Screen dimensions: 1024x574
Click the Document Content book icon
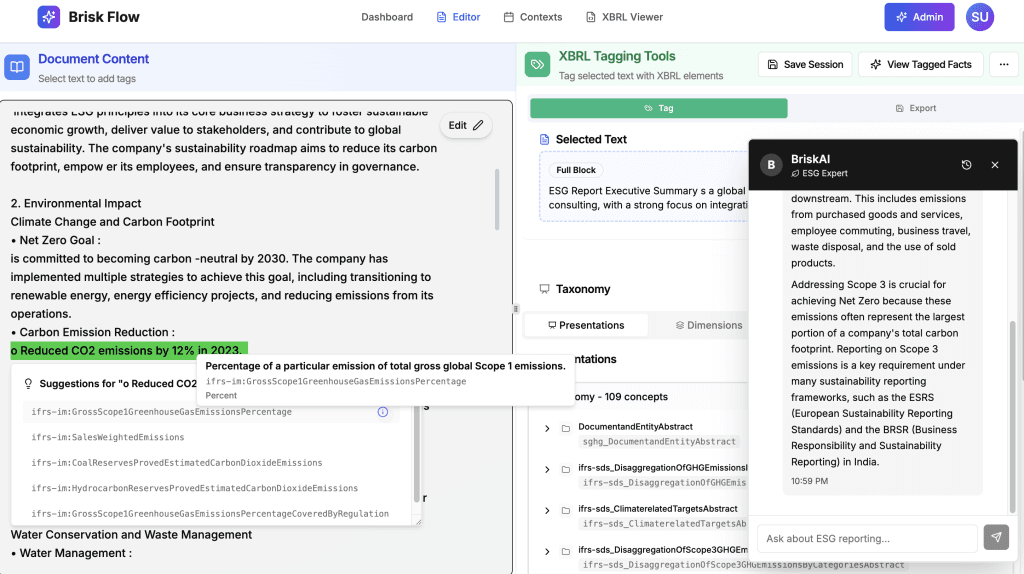17,67
